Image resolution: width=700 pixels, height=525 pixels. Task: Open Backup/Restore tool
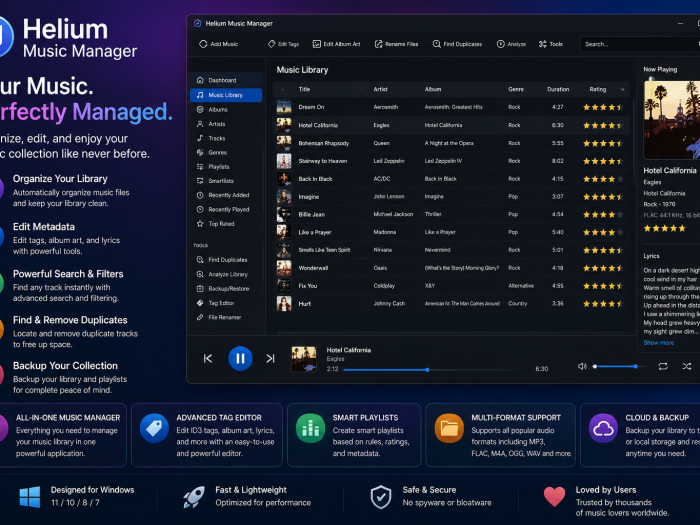(226, 288)
